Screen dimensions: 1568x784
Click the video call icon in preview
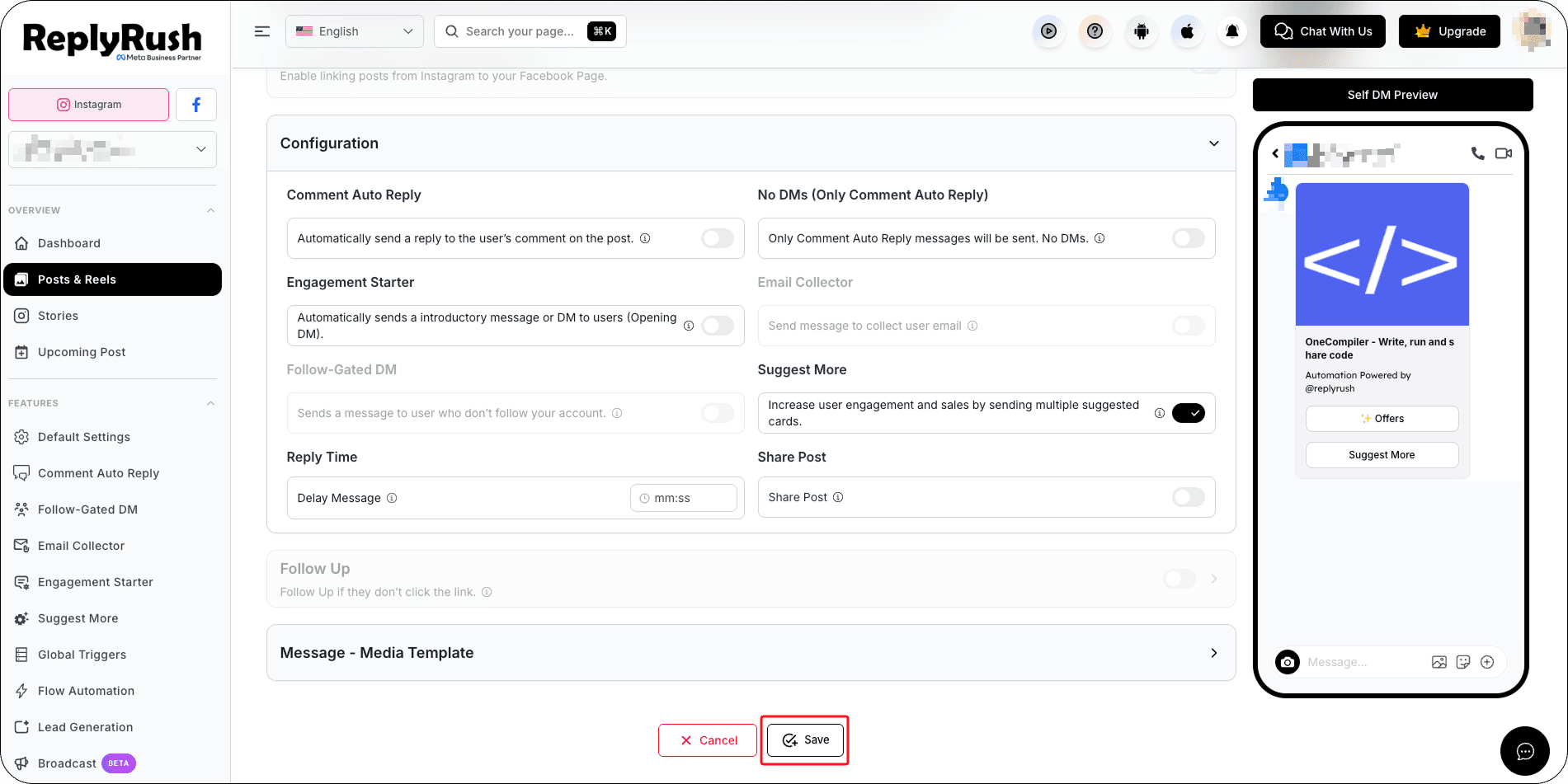pyautogui.click(x=1504, y=153)
